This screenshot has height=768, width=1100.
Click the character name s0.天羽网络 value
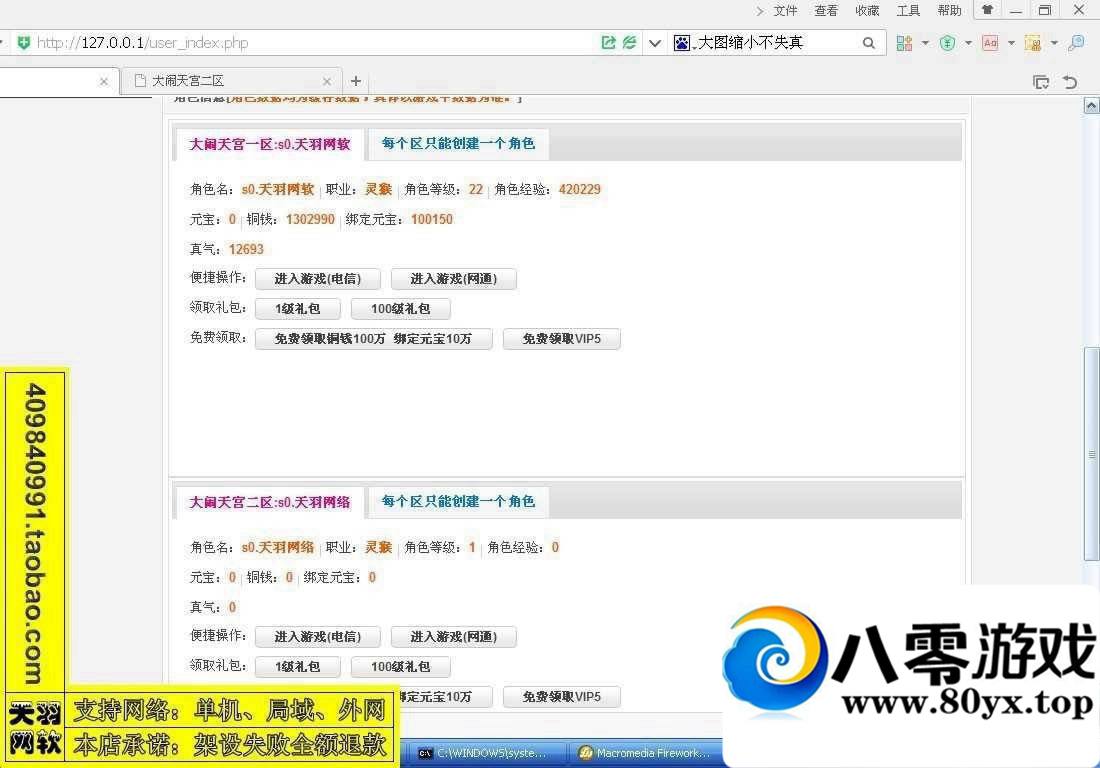278,548
